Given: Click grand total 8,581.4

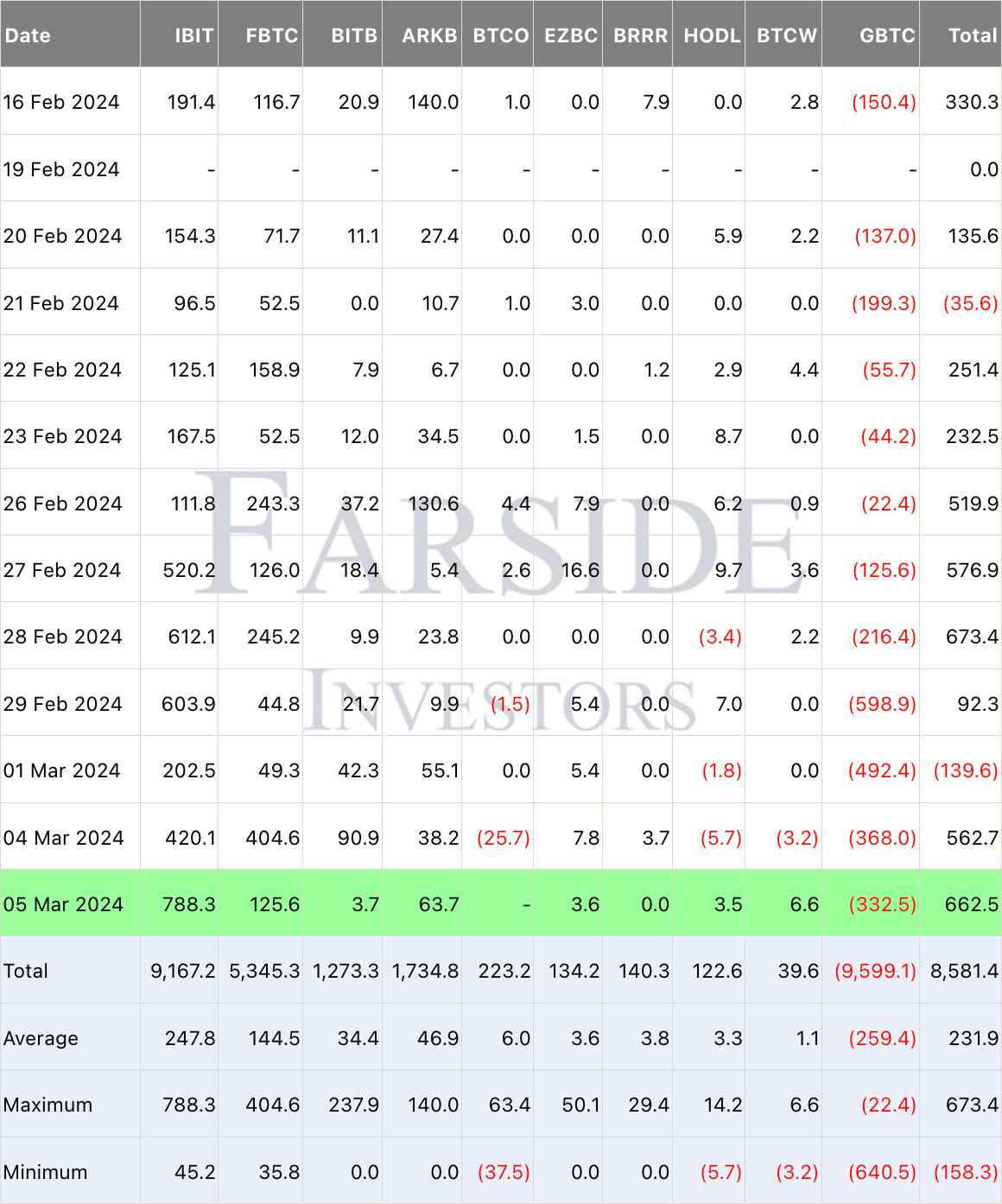Looking at the screenshot, I should (x=965, y=971).
